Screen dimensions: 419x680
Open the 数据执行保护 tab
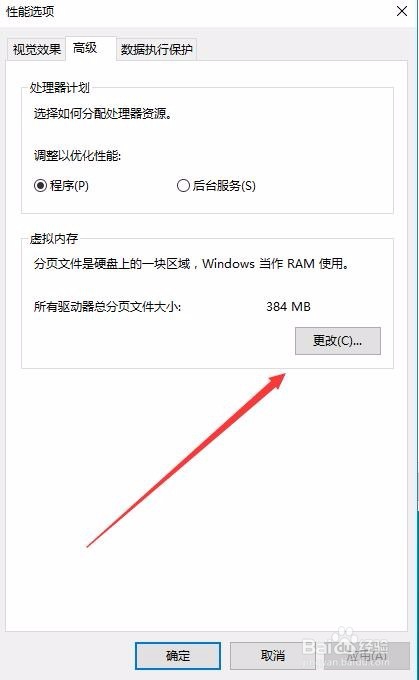click(x=156, y=49)
